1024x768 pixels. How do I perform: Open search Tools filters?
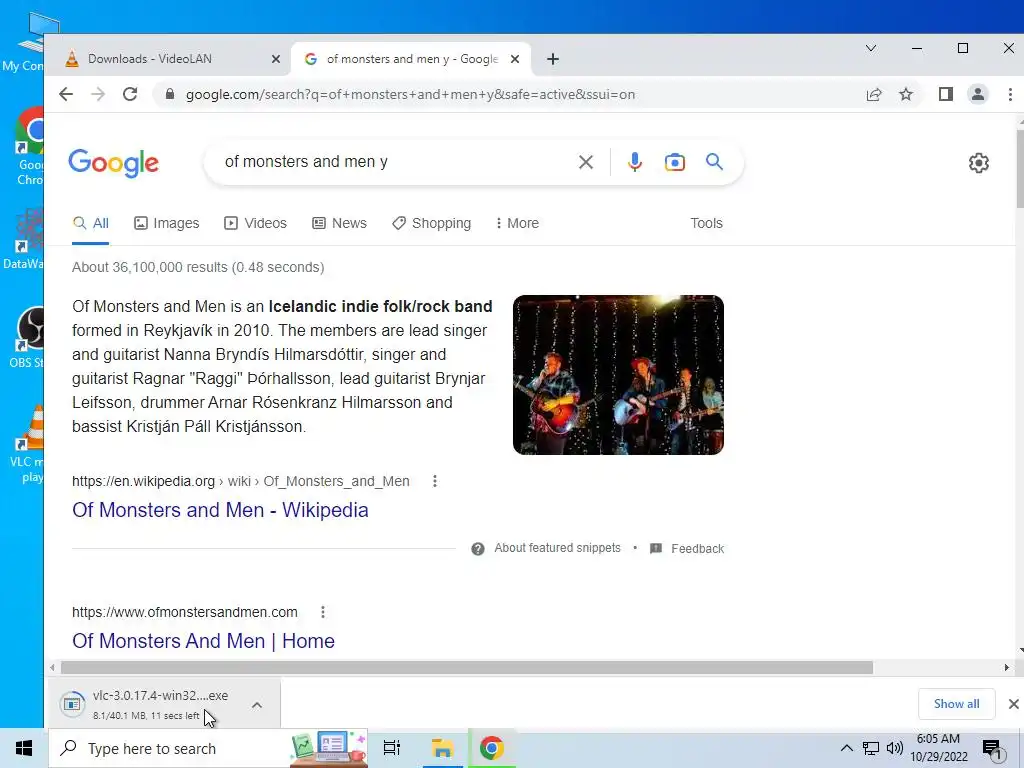[707, 223]
